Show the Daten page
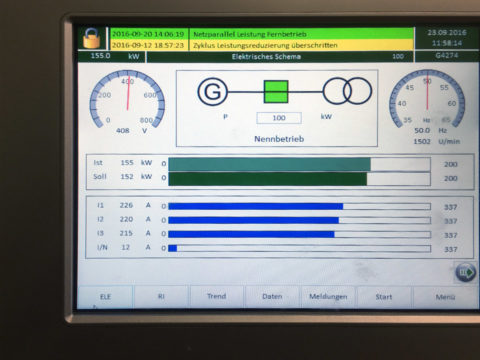This screenshot has width=480, height=360. pyautogui.click(x=272, y=296)
